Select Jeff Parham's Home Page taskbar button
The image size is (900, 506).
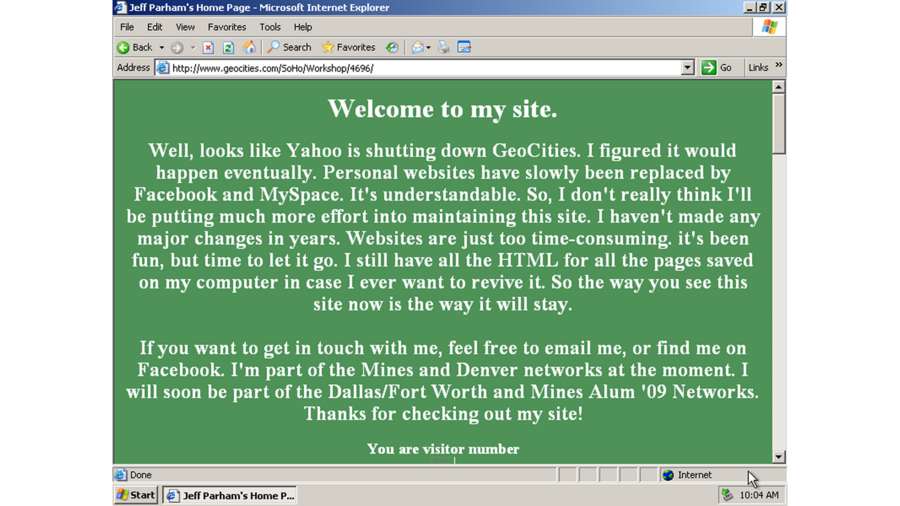tap(230, 496)
